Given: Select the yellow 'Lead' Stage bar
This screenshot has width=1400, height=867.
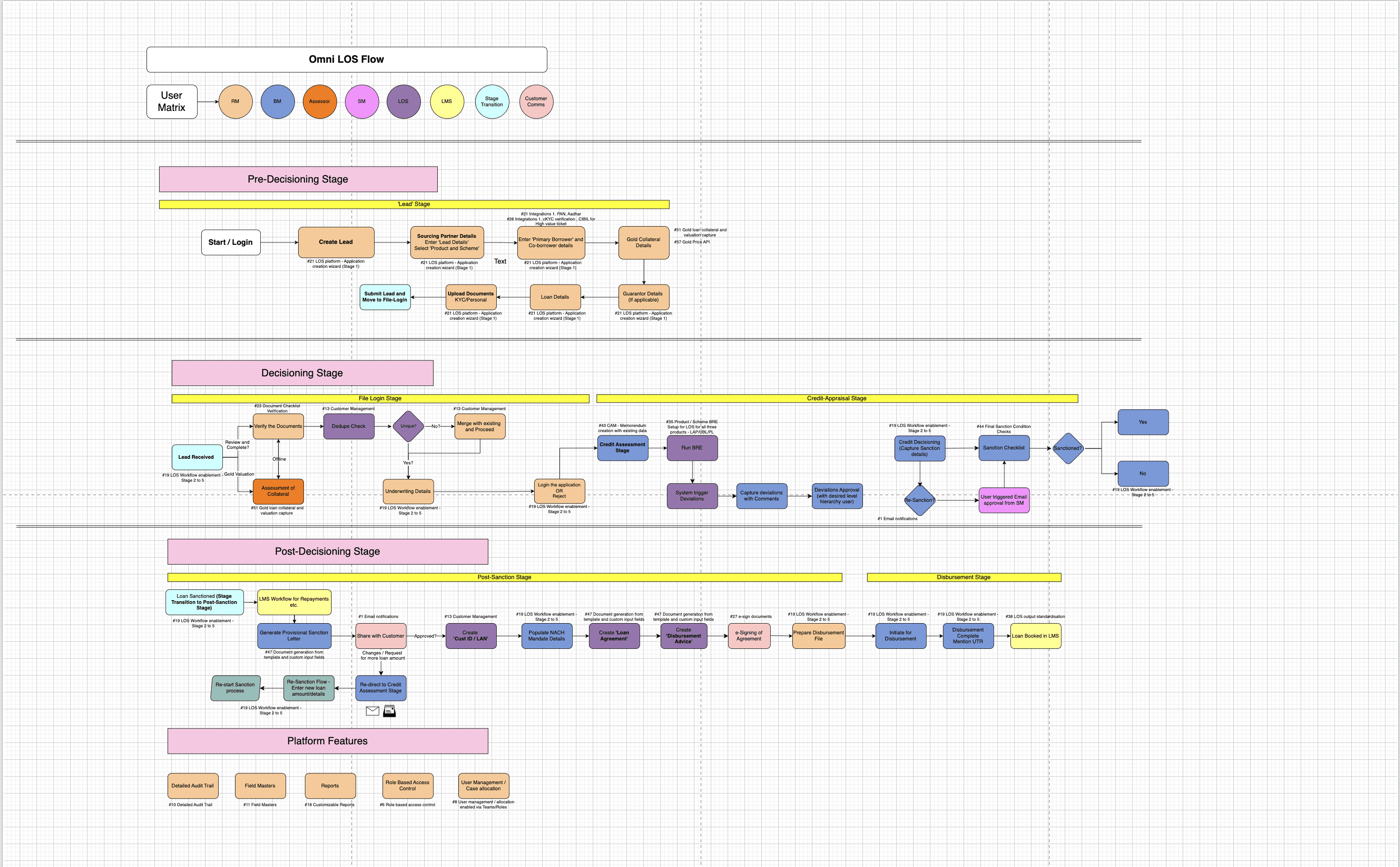Looking at the screenshot, I should 413,204.
